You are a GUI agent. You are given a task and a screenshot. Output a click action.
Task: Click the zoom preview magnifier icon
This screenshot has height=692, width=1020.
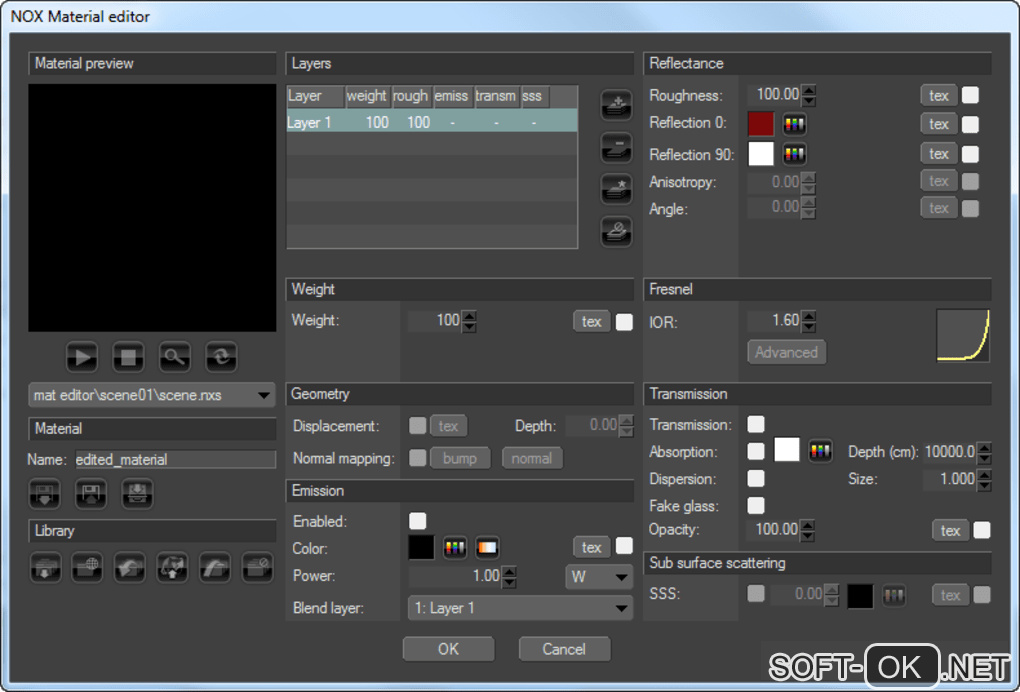point(174,356)
